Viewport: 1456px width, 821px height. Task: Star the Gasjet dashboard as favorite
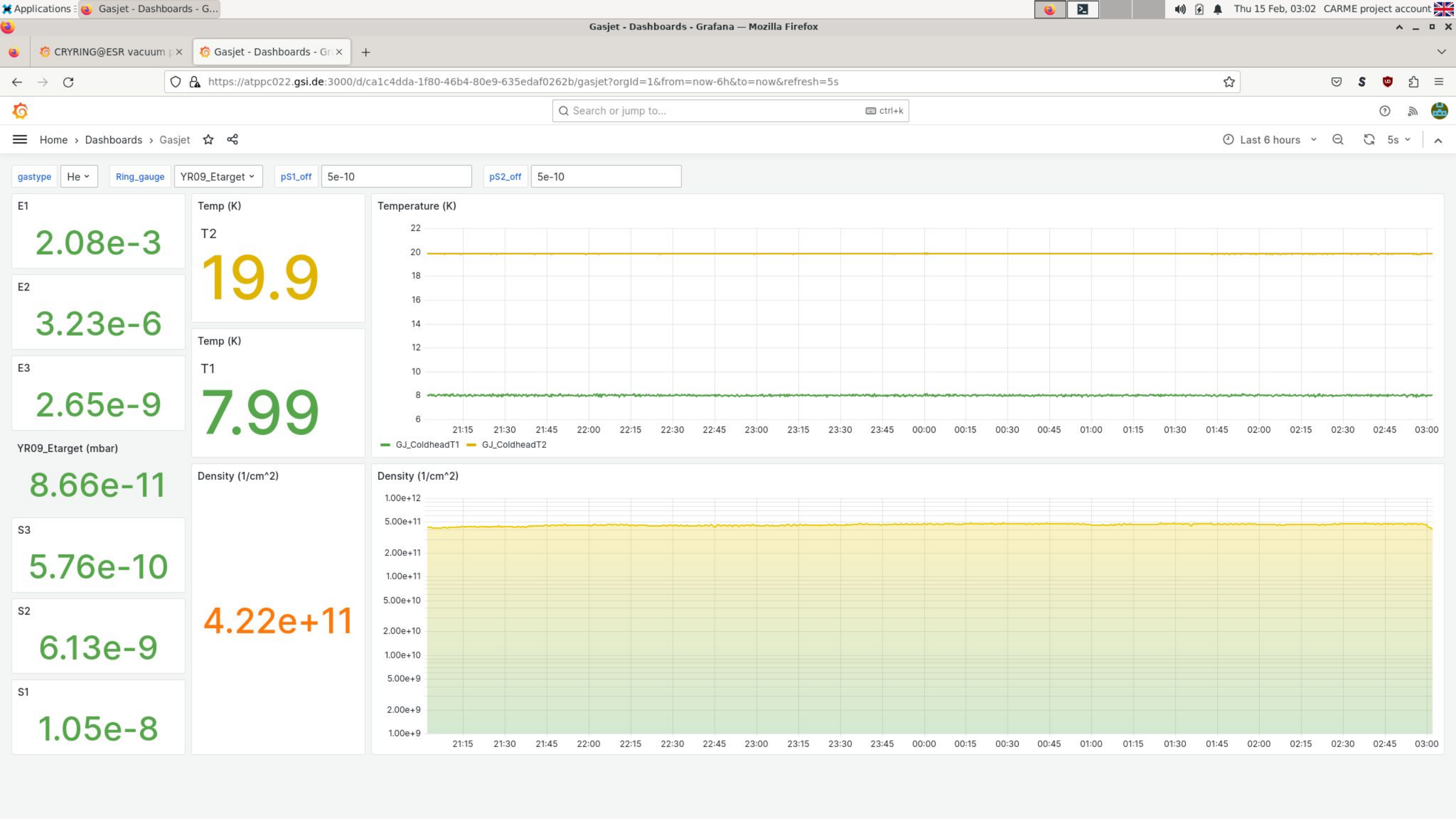pos(208,140)
